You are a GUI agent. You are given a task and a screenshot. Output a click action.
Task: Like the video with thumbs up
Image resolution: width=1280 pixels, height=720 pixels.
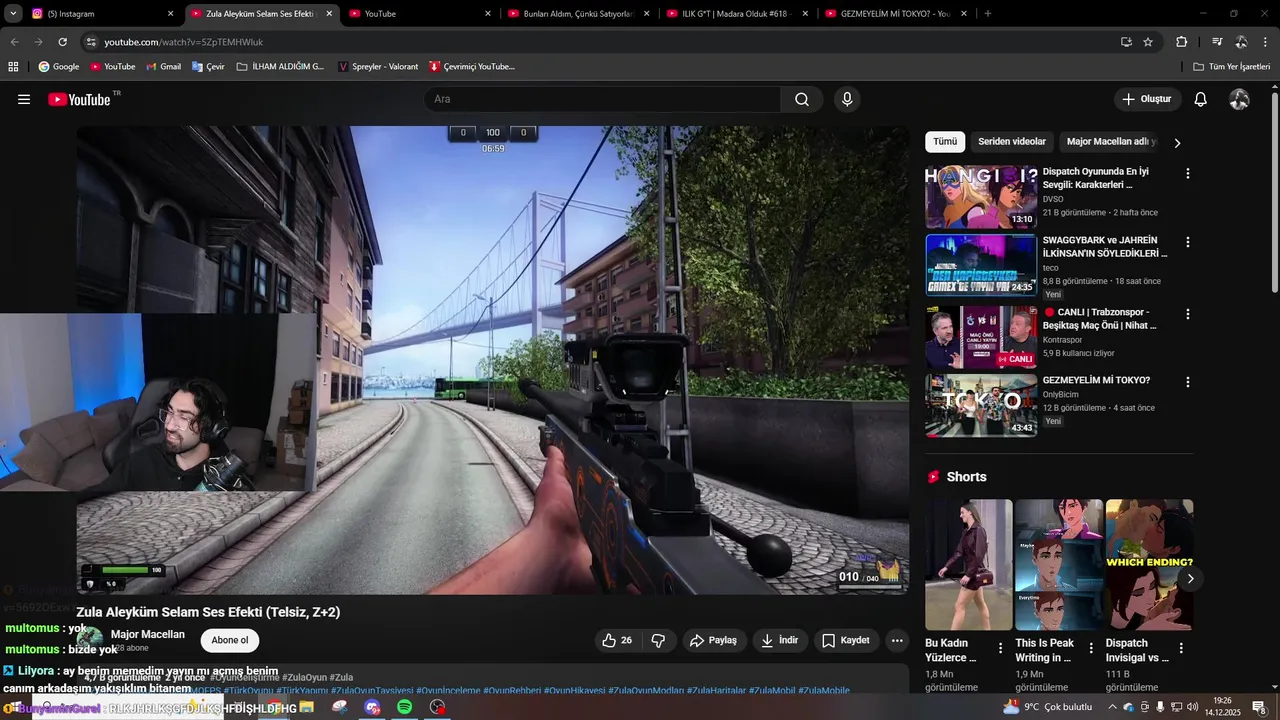(x=617, y=640)
